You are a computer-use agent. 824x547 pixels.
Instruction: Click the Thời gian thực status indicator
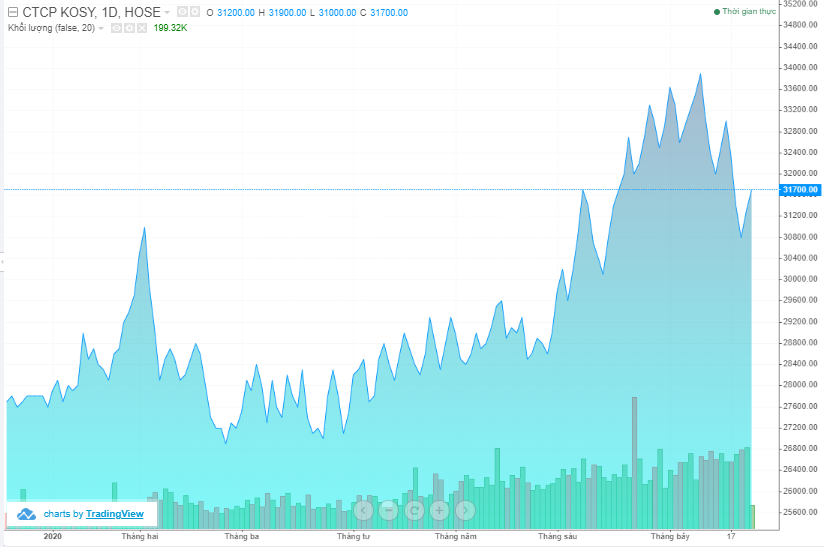point(745,11)
